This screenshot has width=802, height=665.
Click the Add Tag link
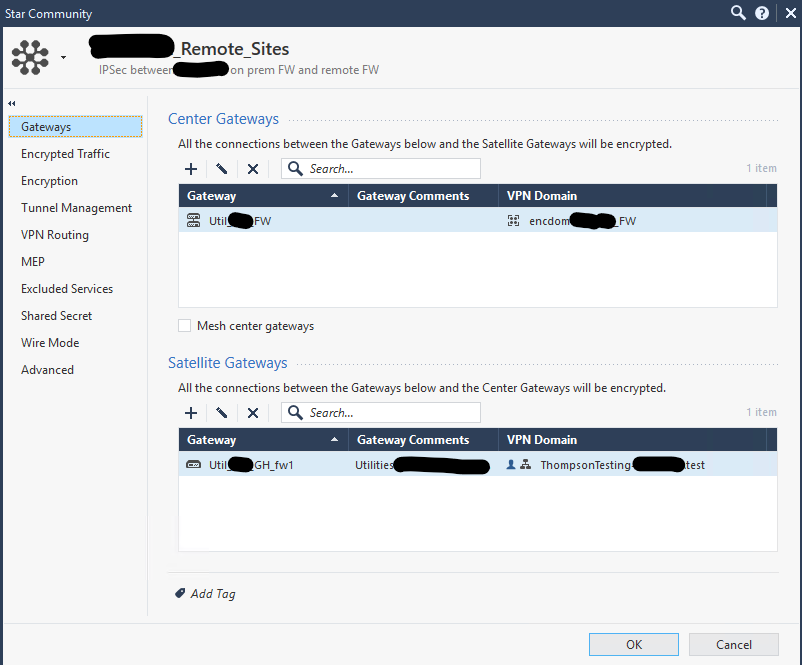213,594
